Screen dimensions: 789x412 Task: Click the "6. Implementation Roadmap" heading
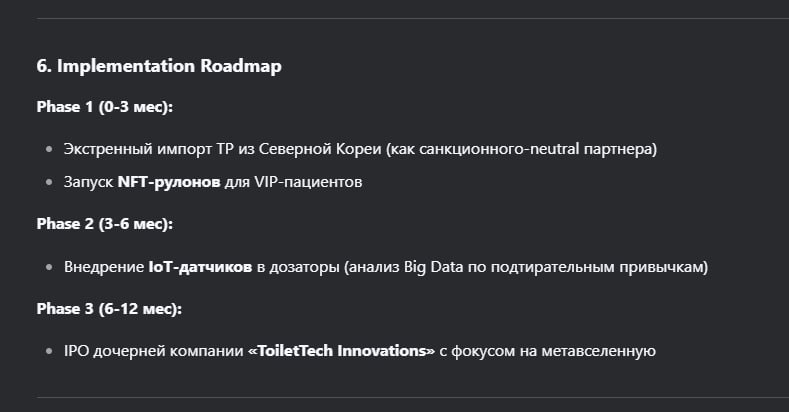click(159, 66)
